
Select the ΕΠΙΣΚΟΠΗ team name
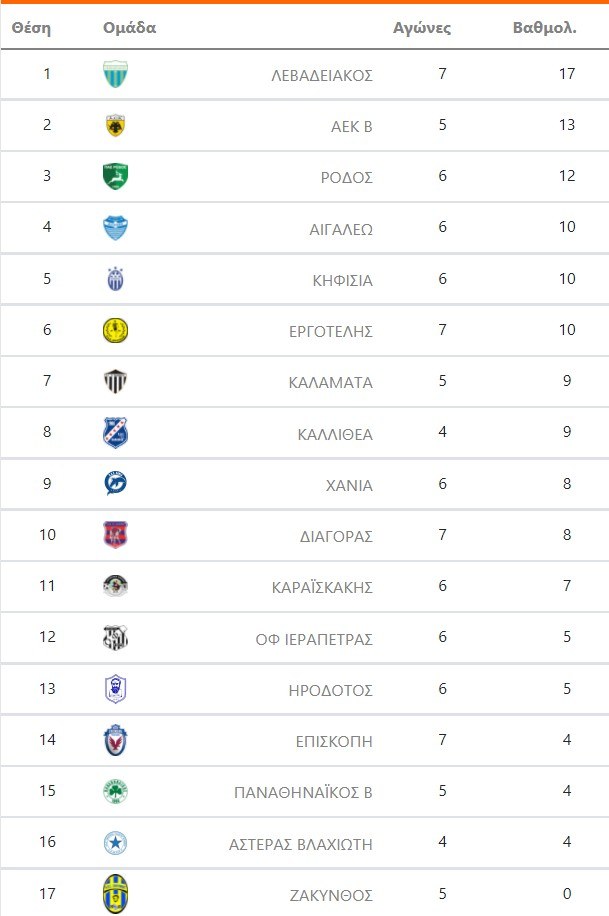[x=336, y=742]
